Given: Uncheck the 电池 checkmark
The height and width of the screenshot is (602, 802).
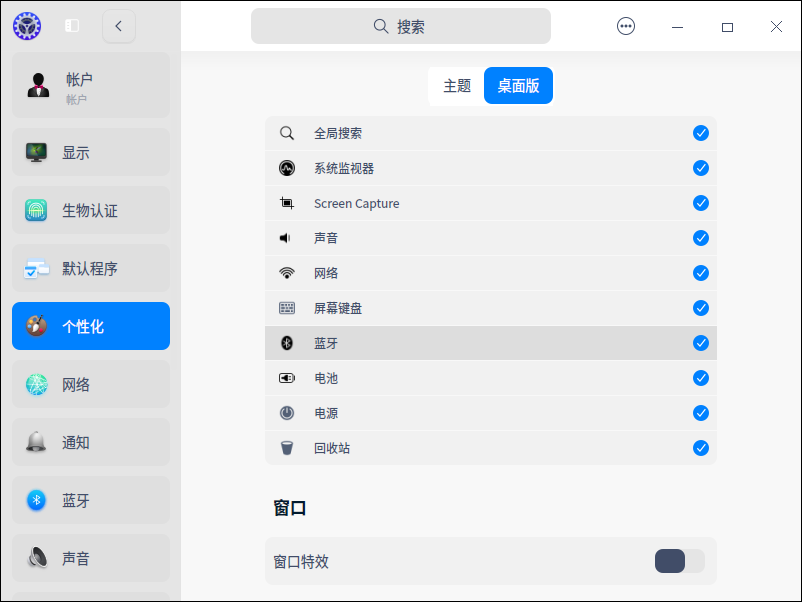Looking at the screenshot, I should [701, 378].
